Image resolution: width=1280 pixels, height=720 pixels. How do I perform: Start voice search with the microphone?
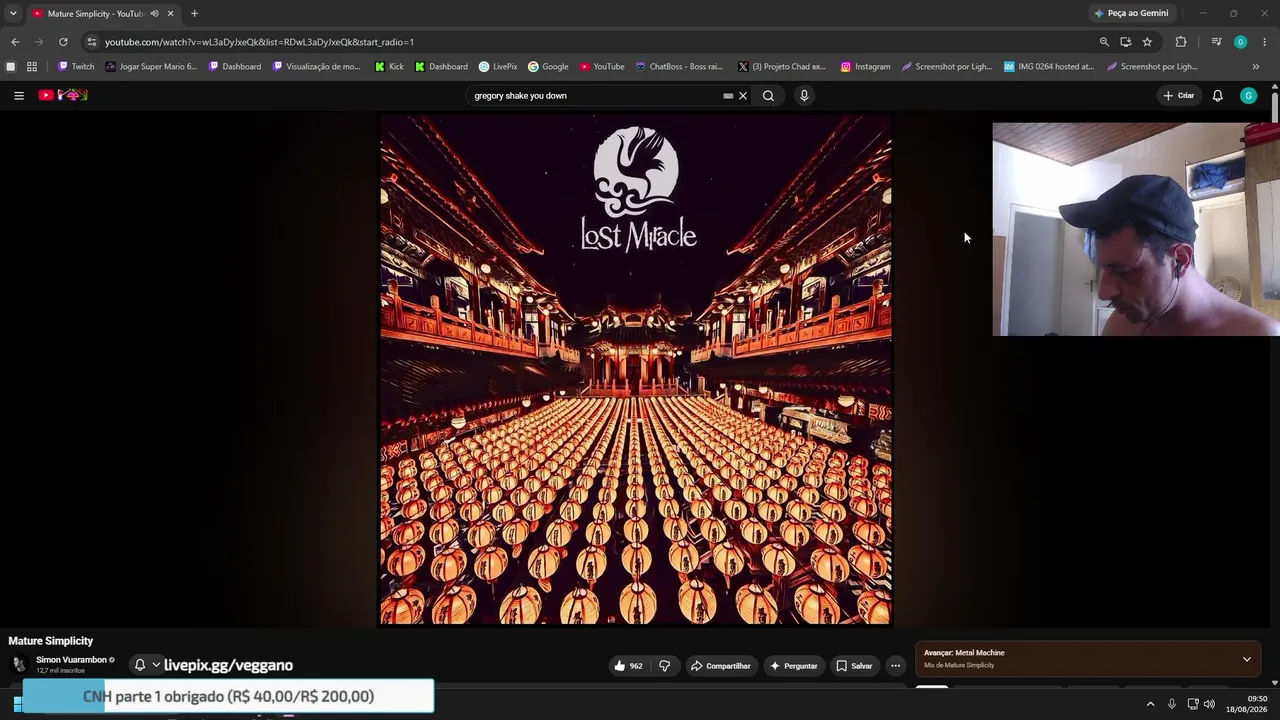[x=804, y=96]
